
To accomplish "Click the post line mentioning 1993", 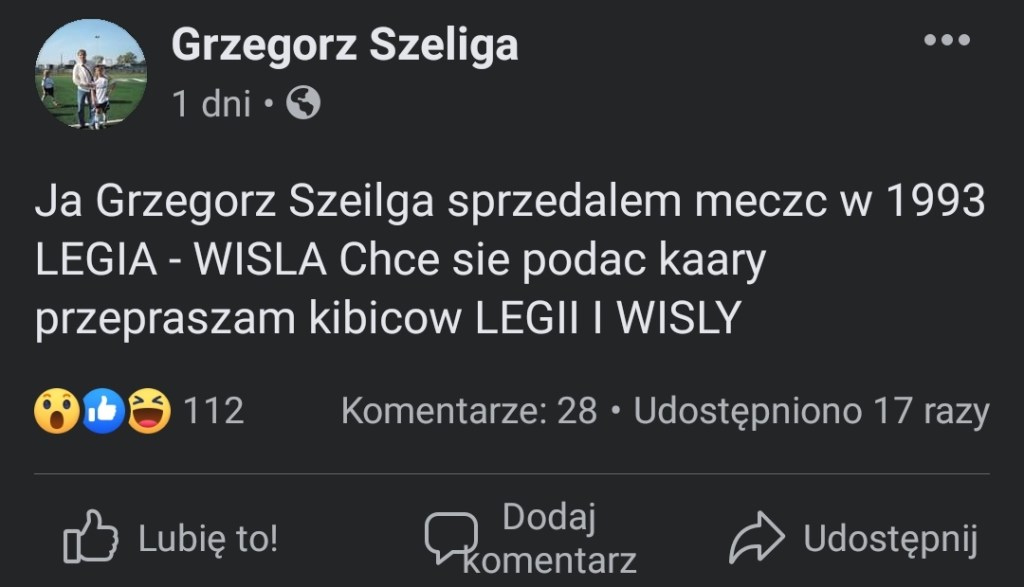I will pyautogui.click(x=510, y=203).
